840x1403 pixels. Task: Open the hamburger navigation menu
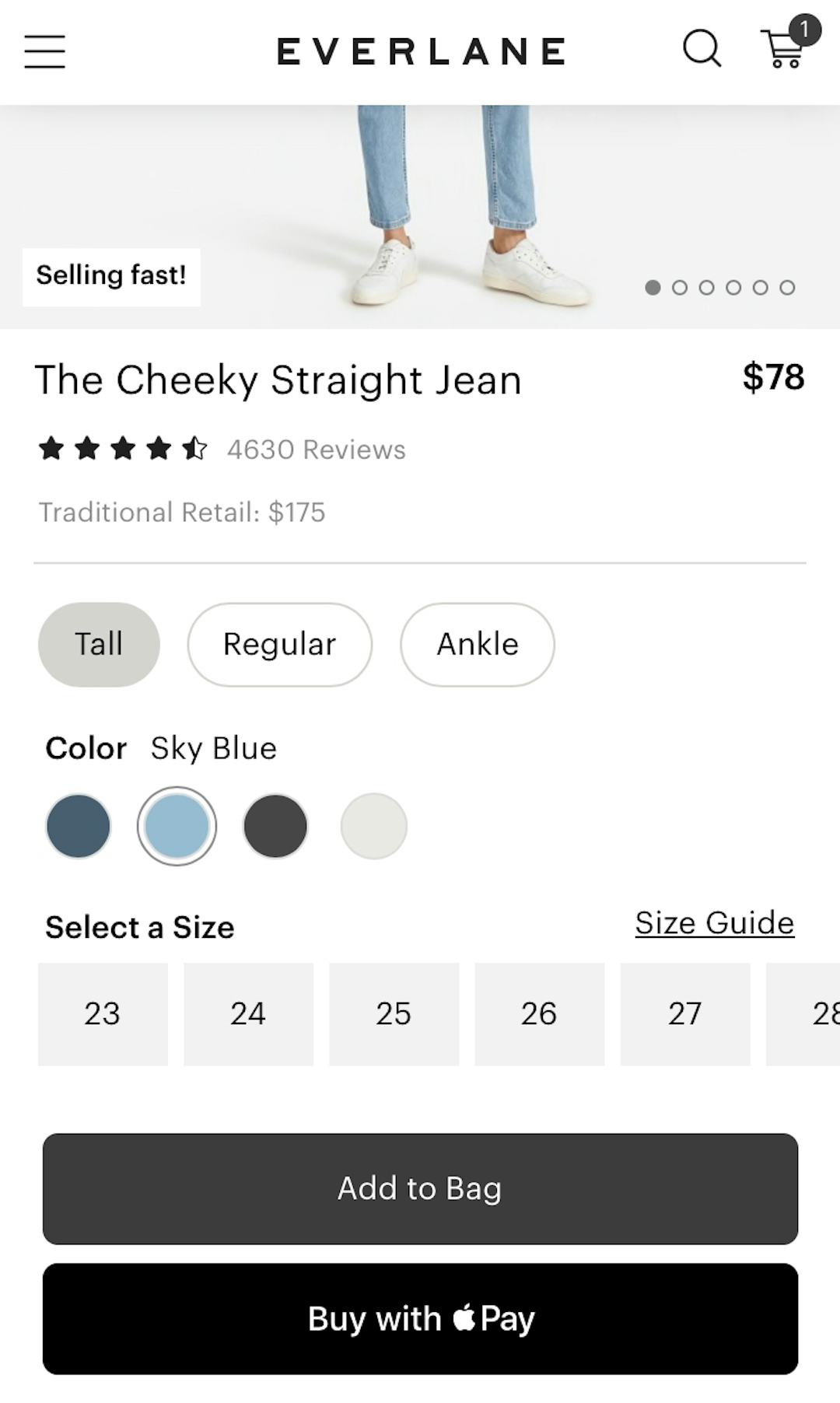[44, 51]
